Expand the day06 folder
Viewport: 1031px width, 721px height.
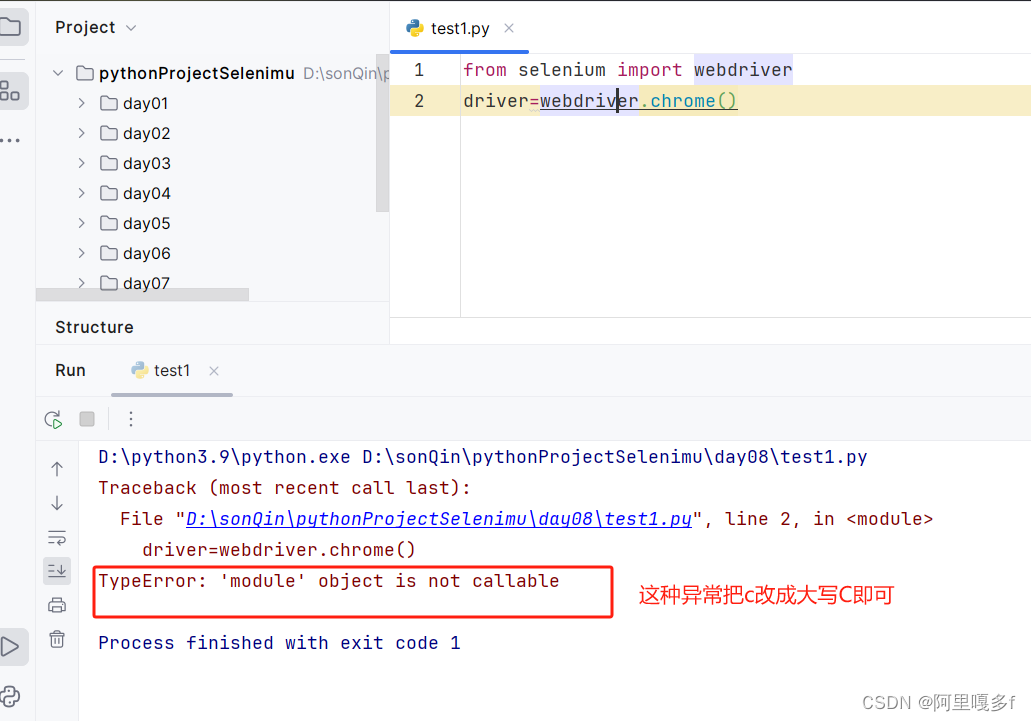pos(82,253)
